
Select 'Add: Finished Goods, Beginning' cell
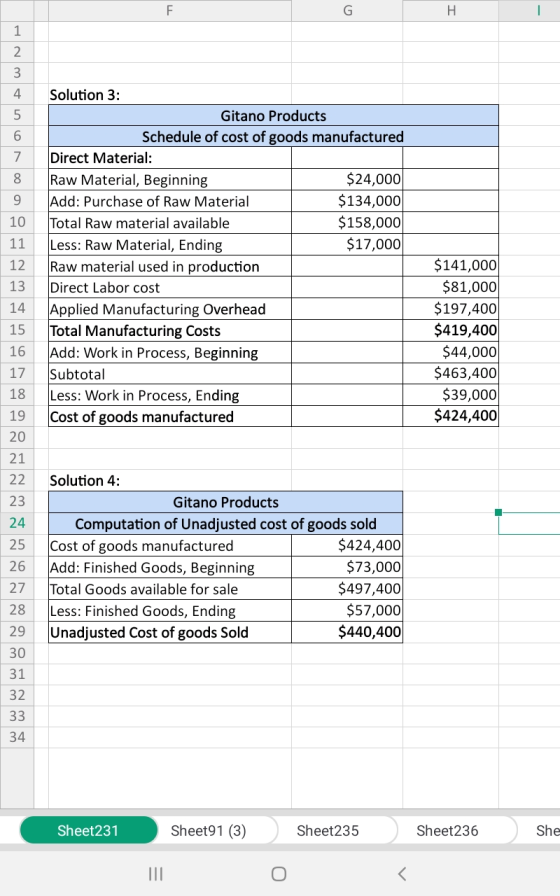tap(170, 567)
